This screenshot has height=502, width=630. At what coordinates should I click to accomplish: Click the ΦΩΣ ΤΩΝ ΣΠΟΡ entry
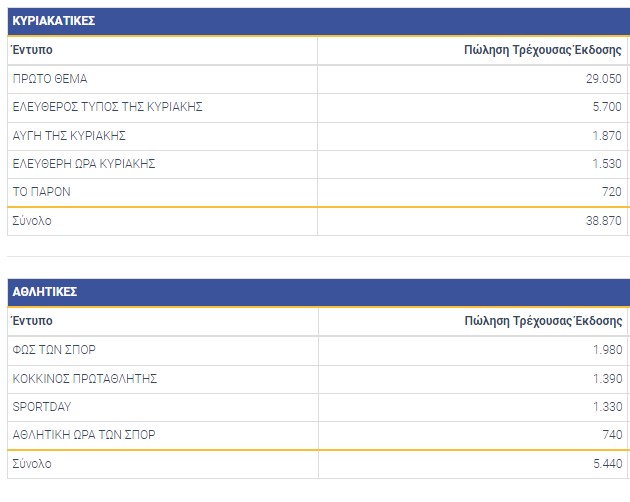point(54,349)
